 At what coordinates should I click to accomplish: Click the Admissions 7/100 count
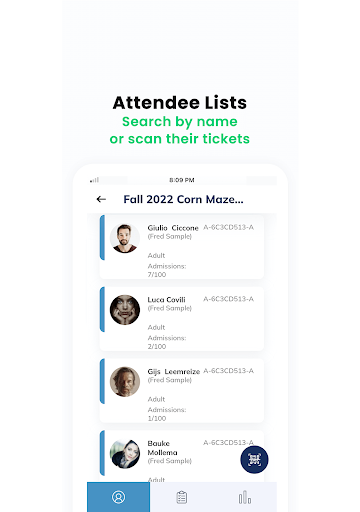coord(167,270)
